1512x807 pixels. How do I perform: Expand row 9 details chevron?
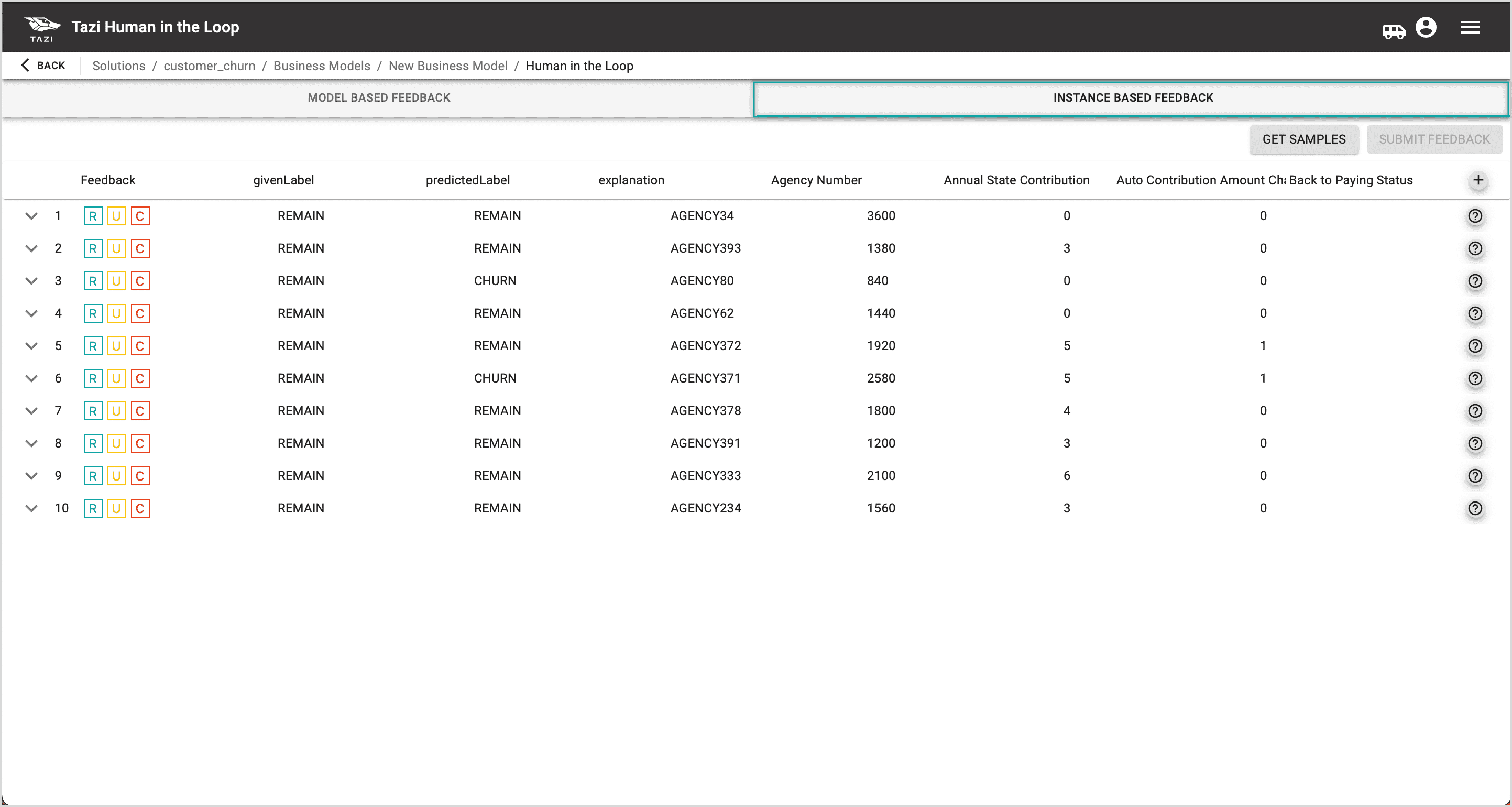31,476
